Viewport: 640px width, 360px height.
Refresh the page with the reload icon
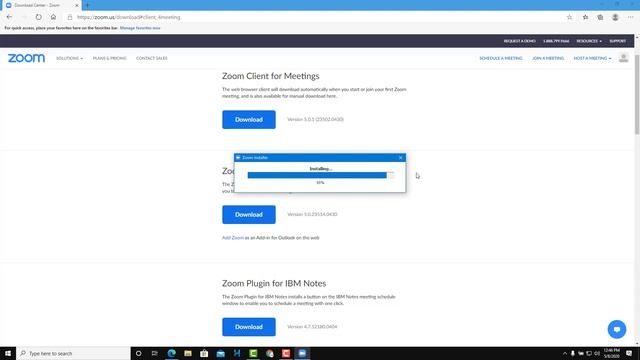pyautogui.click(x=38, y=17)
